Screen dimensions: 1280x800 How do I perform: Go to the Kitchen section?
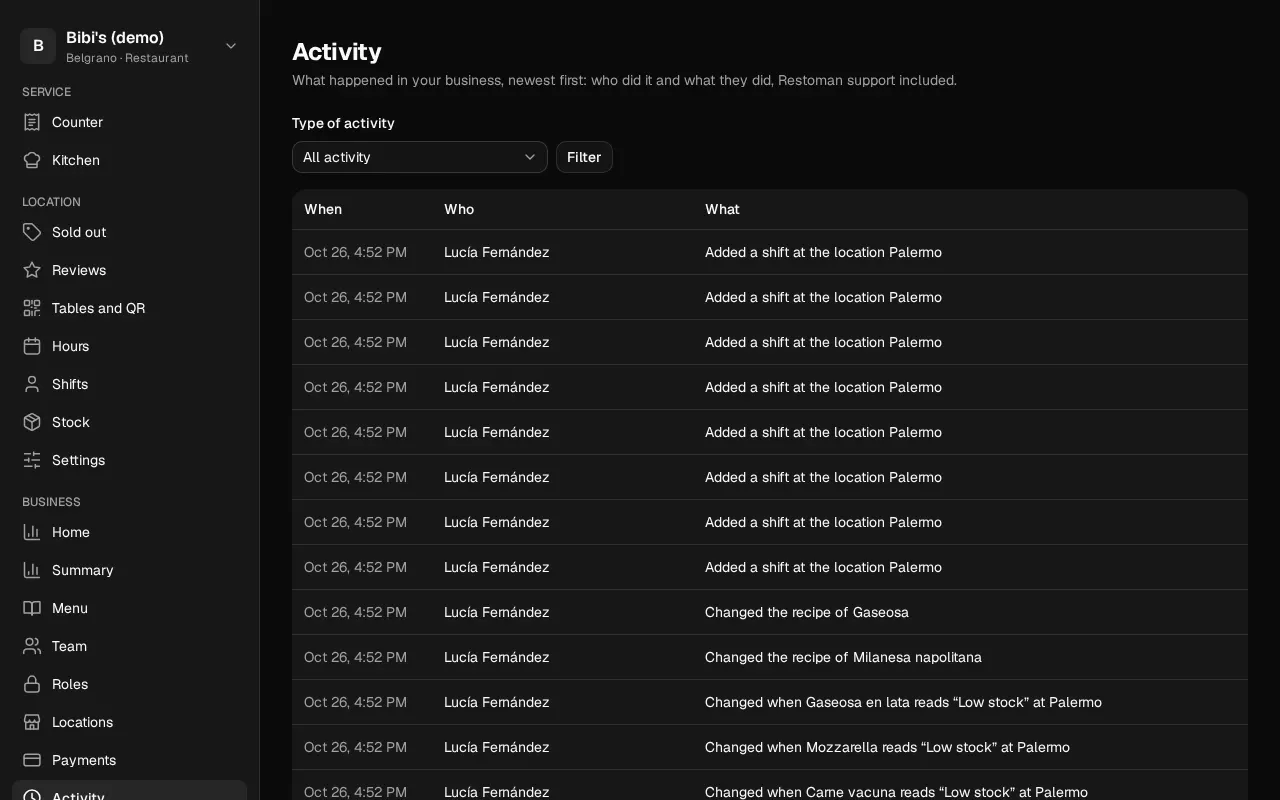point(130,160)
